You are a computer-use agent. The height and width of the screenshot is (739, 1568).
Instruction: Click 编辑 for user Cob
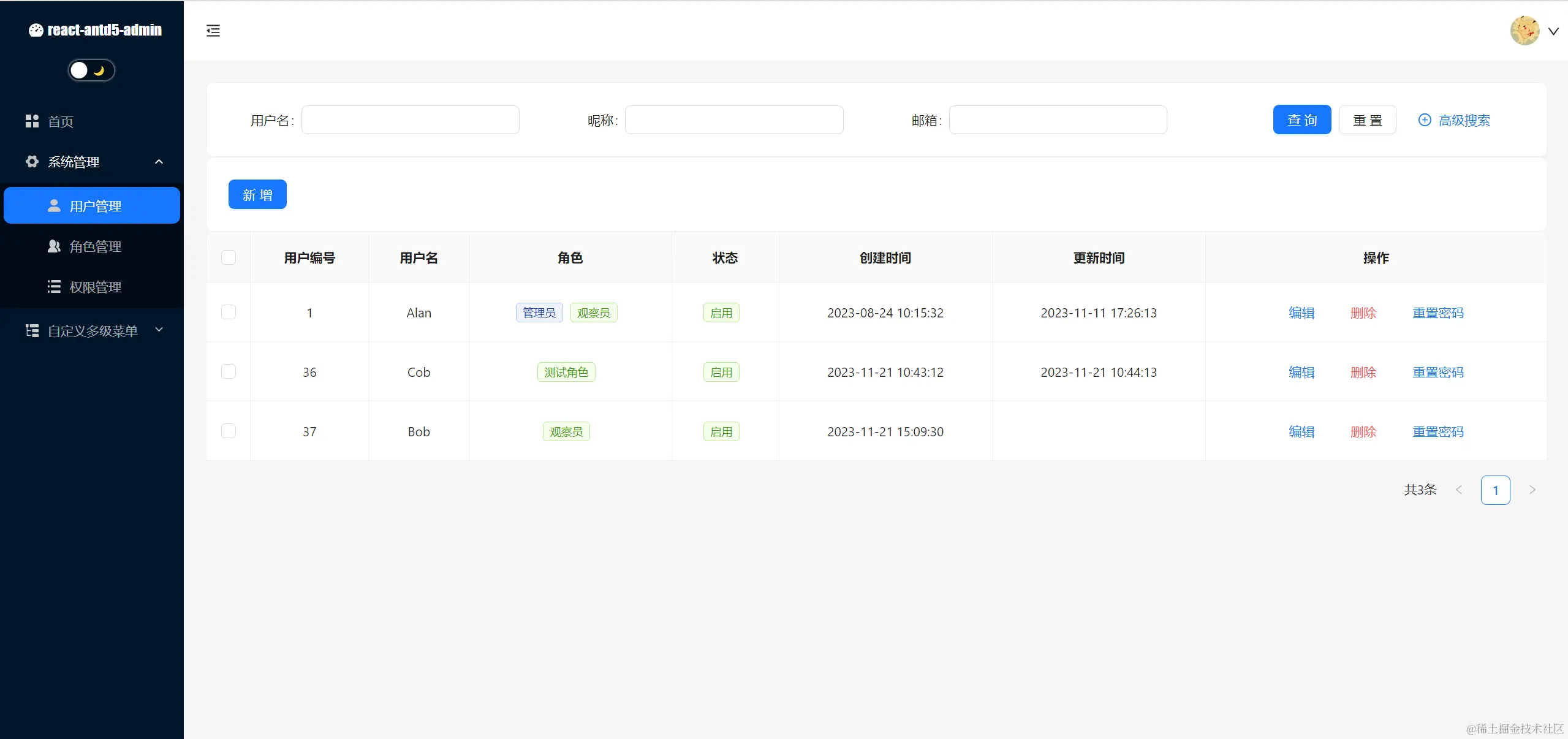[x=1301, y=372]
